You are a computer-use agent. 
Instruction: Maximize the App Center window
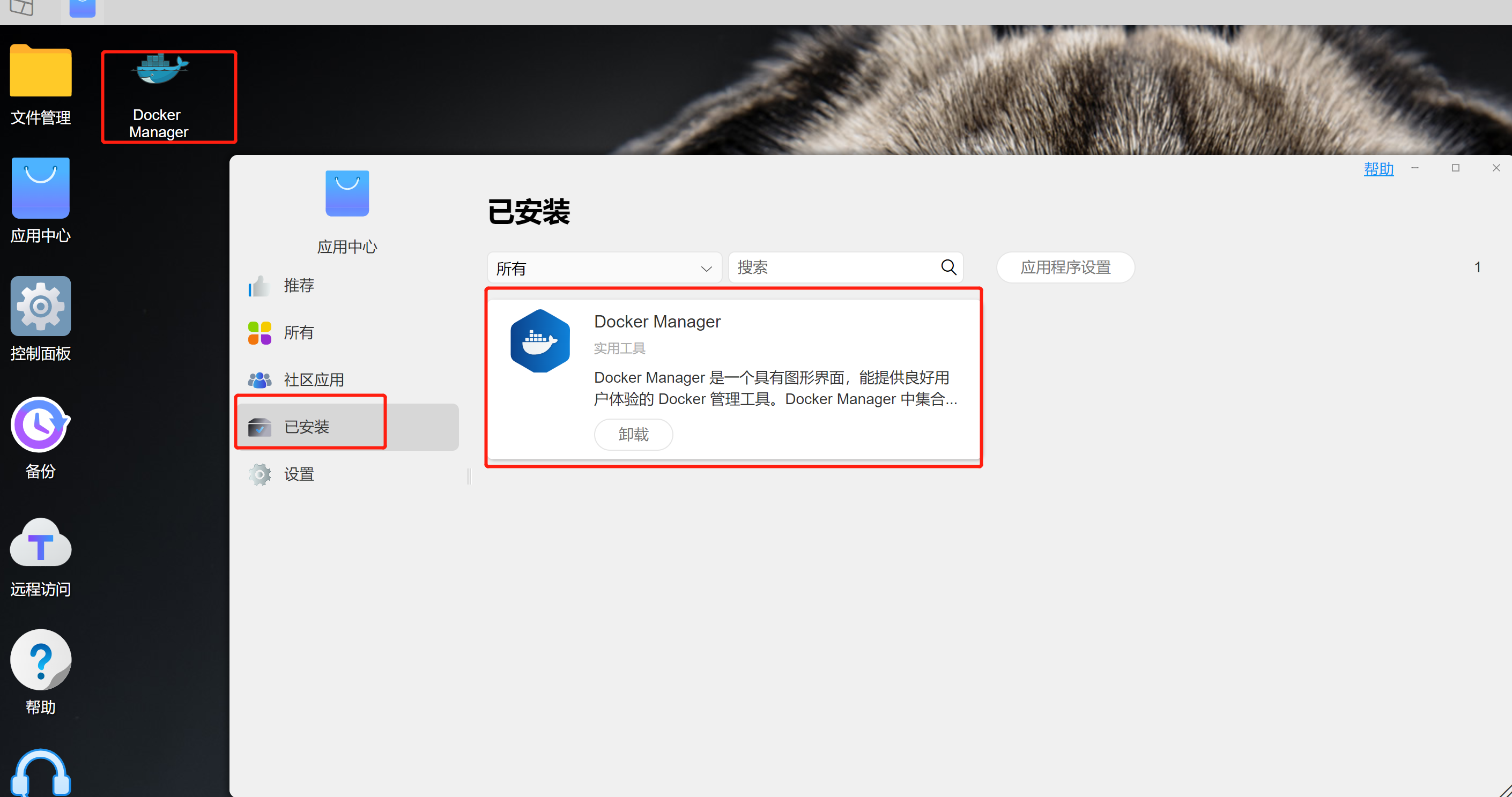(x=1456, y=168)
